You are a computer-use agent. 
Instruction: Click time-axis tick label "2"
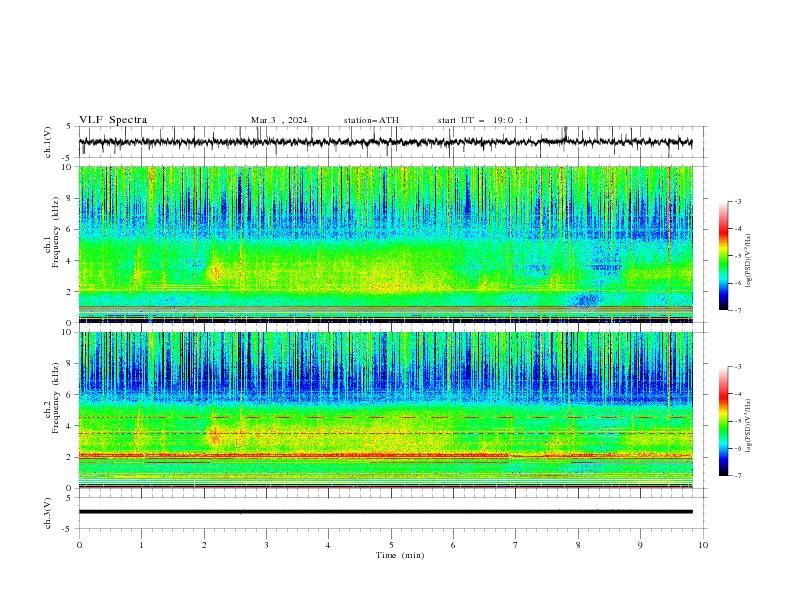[x=204, y=545]
